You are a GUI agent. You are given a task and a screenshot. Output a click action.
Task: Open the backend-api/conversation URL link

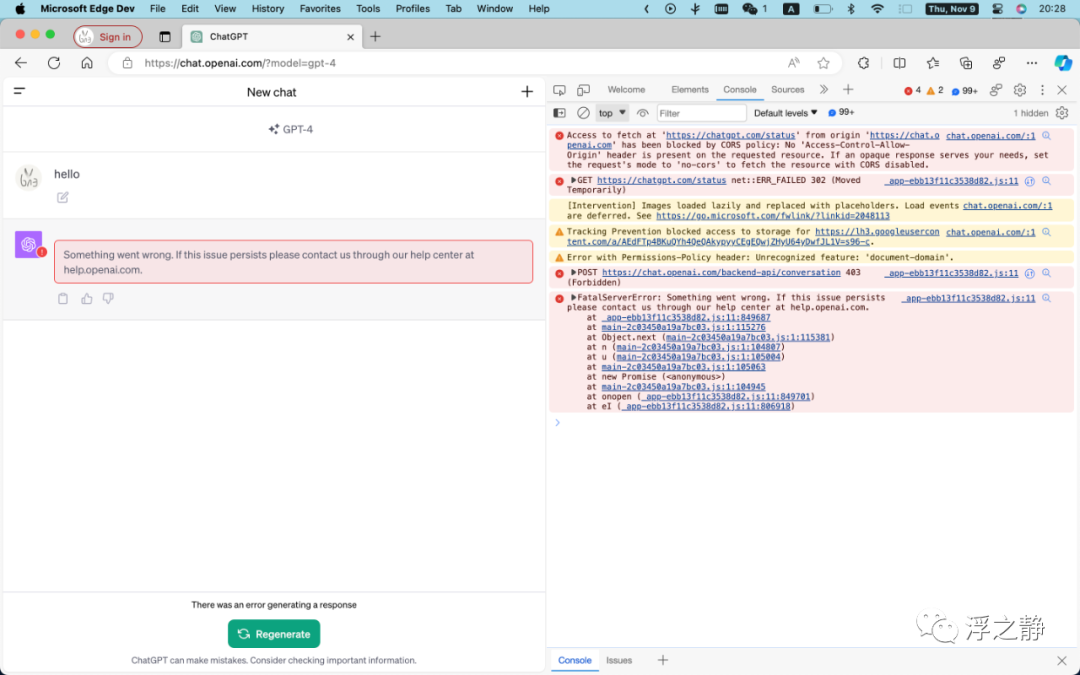(721, 273)
